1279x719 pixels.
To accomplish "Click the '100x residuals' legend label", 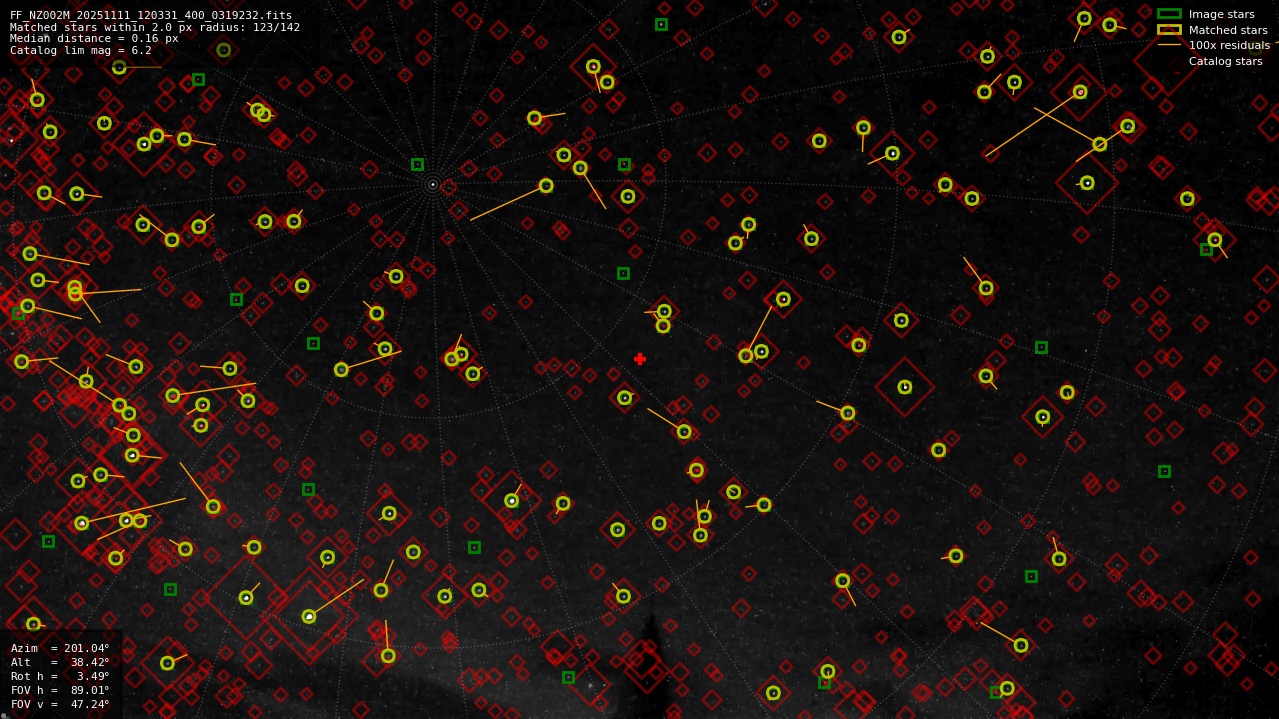I will (x=1229, y=45).
